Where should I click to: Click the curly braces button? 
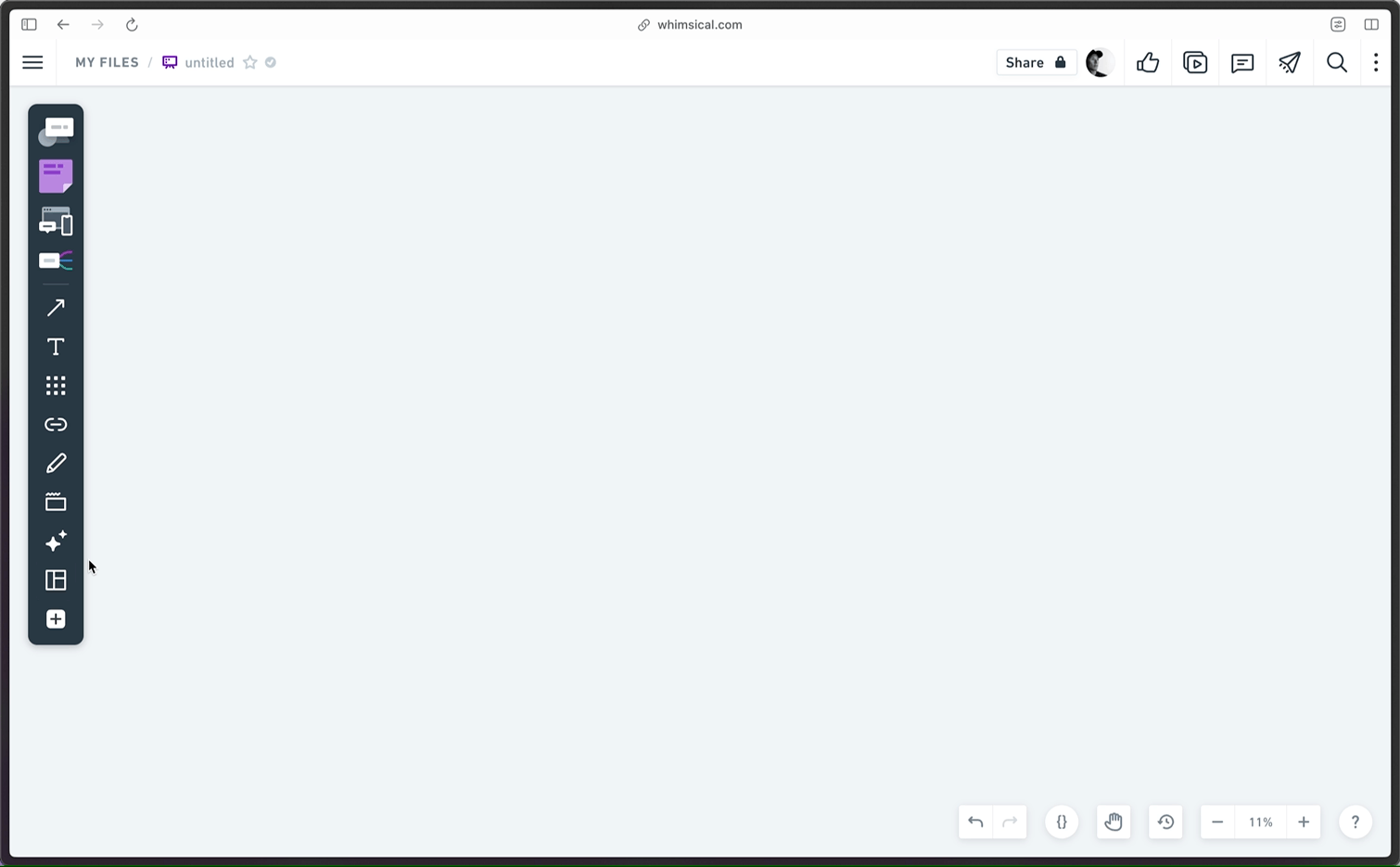[x=1062, y=822]
